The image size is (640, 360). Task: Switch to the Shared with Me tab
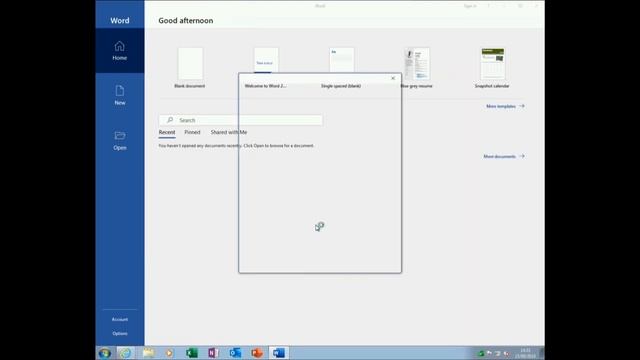tap(229, 132)
